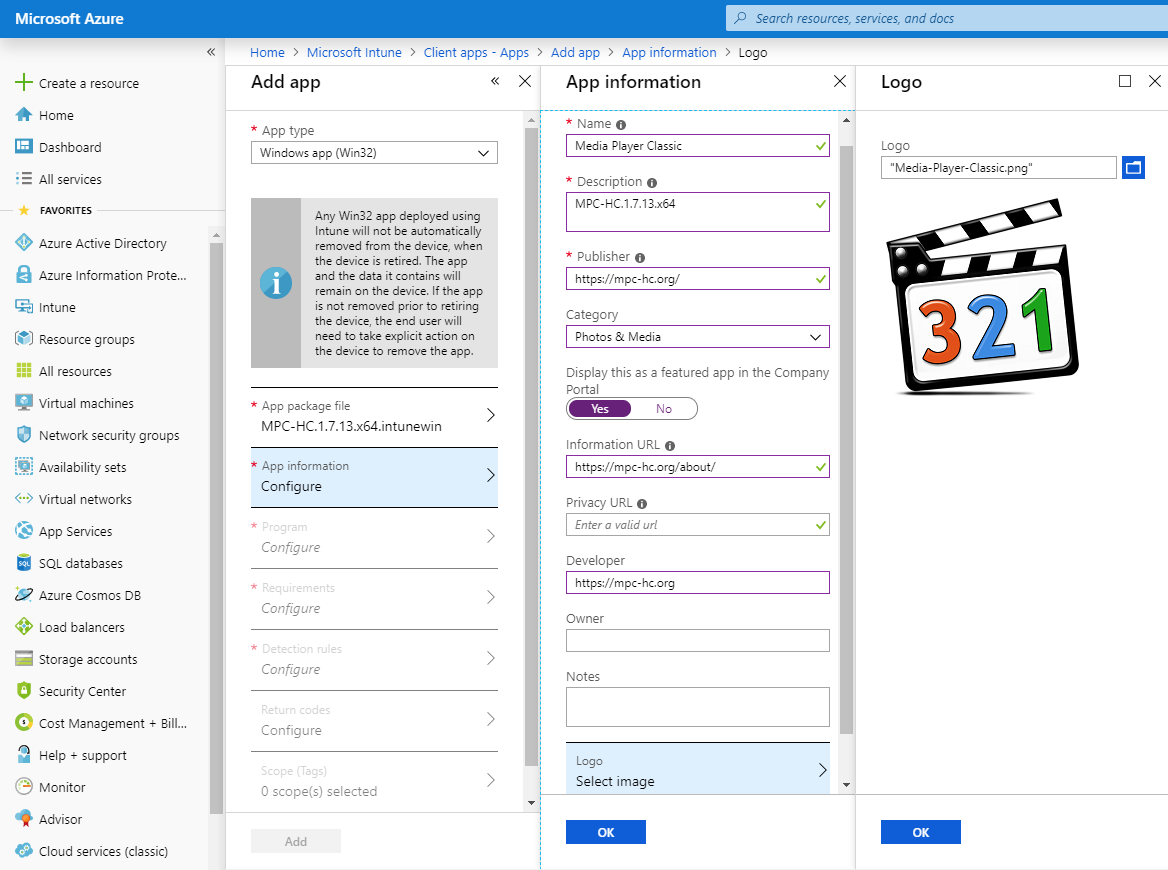The image size is (1168, 870).
Task: Click the Information URL field
Action: [x=697, y=467]
